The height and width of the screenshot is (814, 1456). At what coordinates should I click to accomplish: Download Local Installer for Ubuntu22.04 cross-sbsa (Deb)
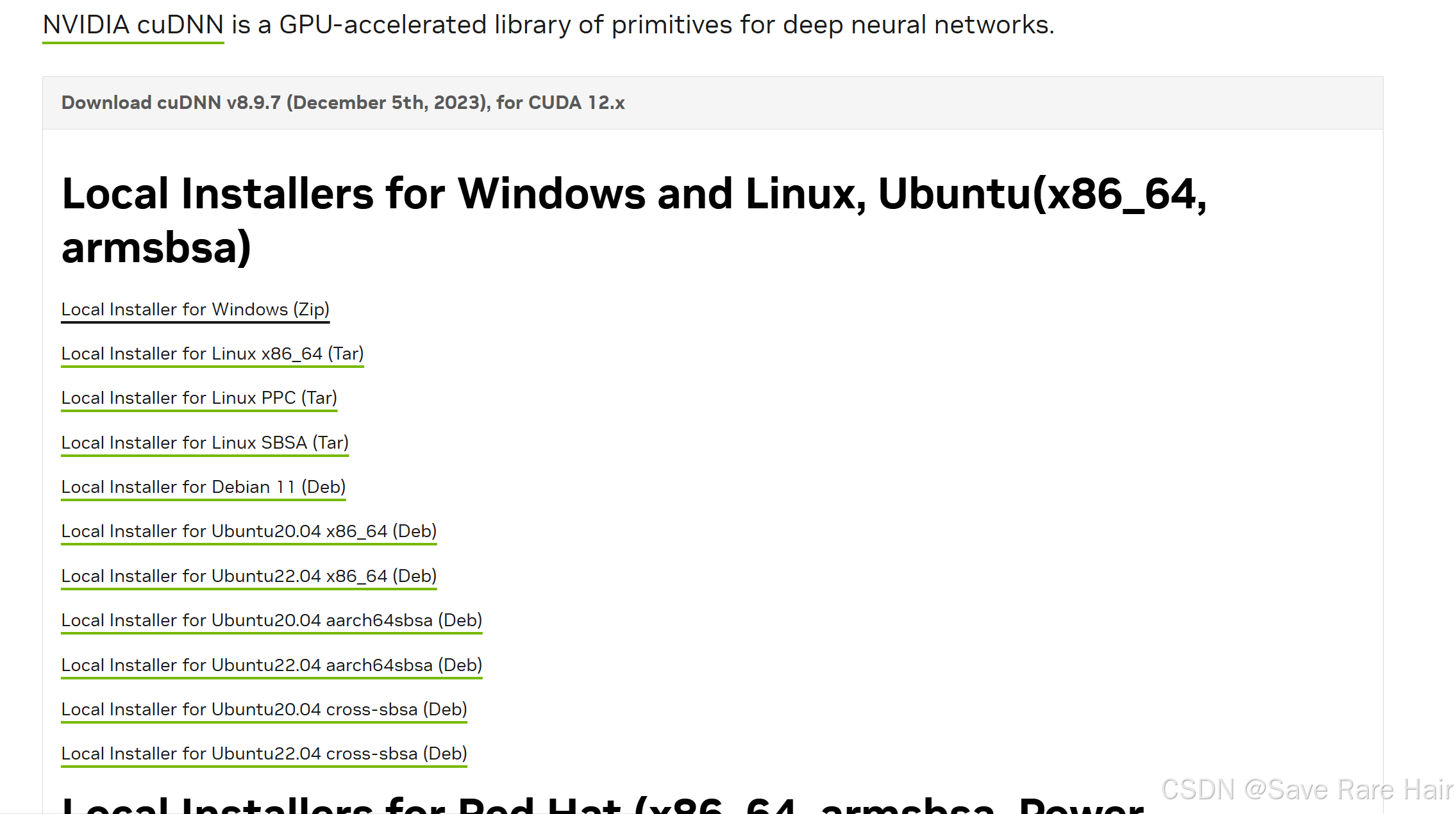coord(264,754)
